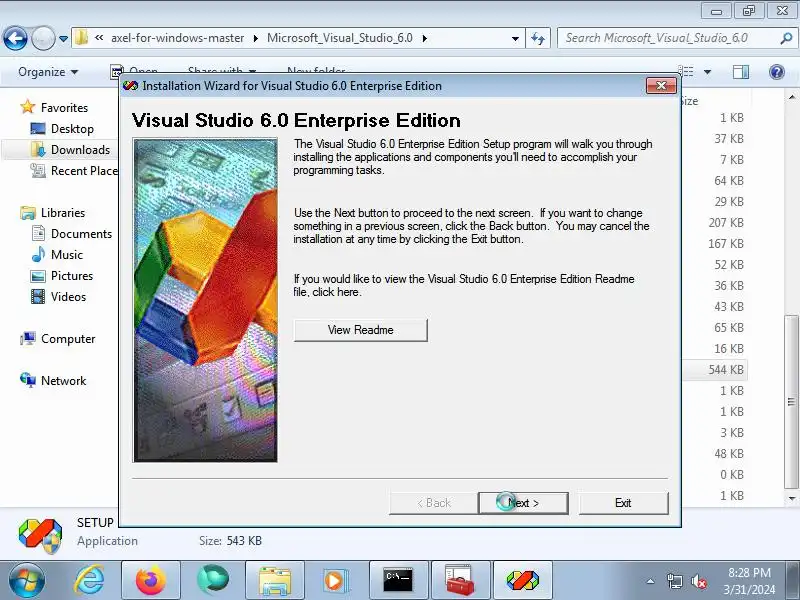Viewport: 800px width, 600px height.
Task: Click the network tray icon
Action: pos(674,581)
